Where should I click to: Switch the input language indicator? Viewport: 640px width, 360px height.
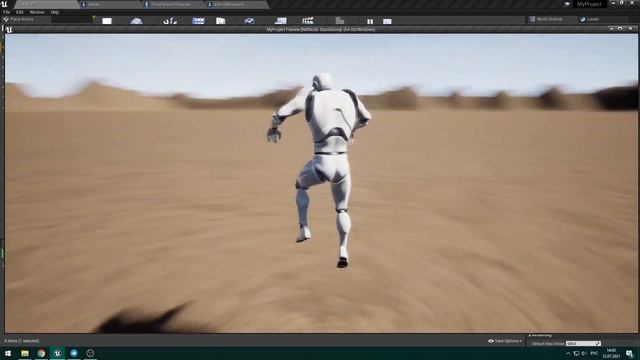(x=594, y=353)
